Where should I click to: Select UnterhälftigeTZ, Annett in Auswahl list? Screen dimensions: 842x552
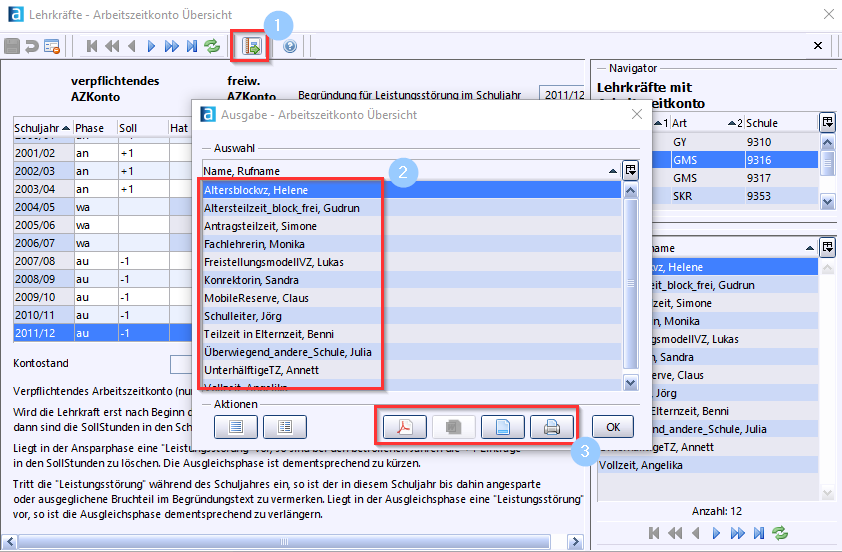(x=411, y=370)
